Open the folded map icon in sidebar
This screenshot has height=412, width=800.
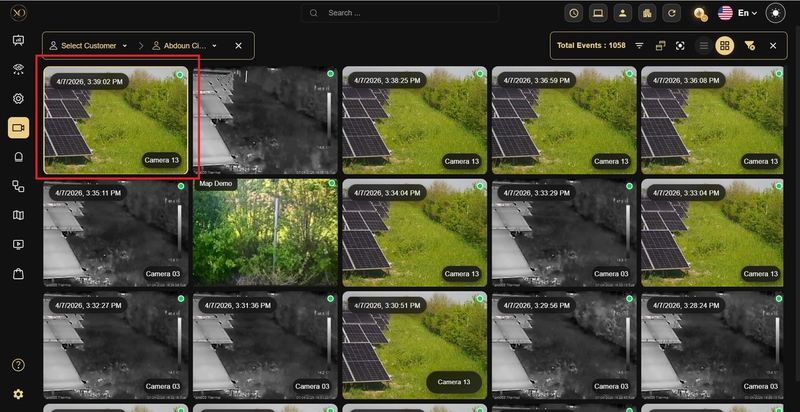tap(18, 216)
